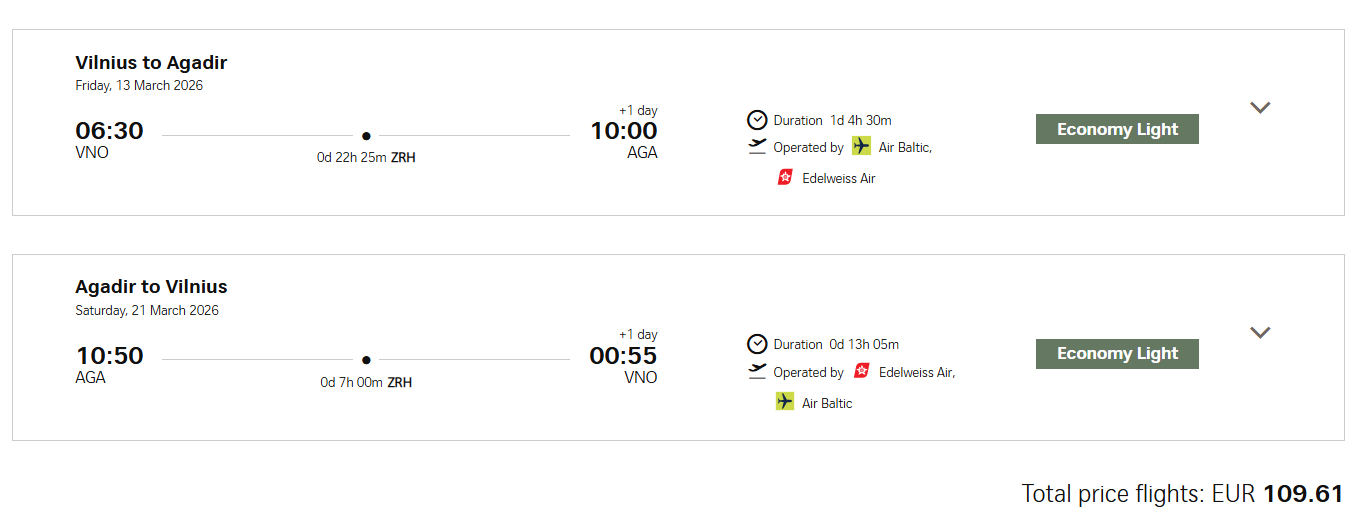Click the outbound flight clock duration icon
The height and width of the screenshot is (515, 1362).
(757, 120)
